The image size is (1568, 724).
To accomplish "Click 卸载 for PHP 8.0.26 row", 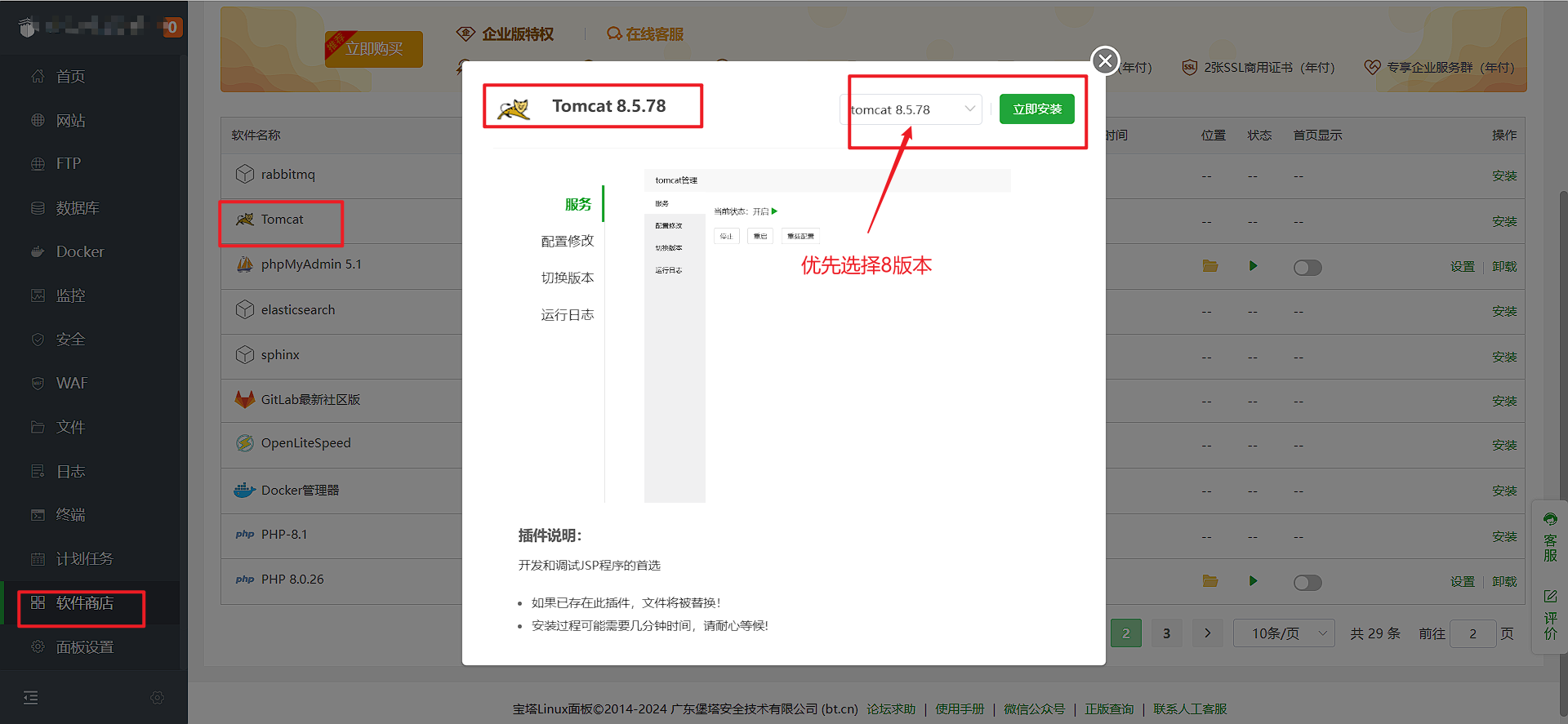I will pyautogui.click(x=1504, y=582).
